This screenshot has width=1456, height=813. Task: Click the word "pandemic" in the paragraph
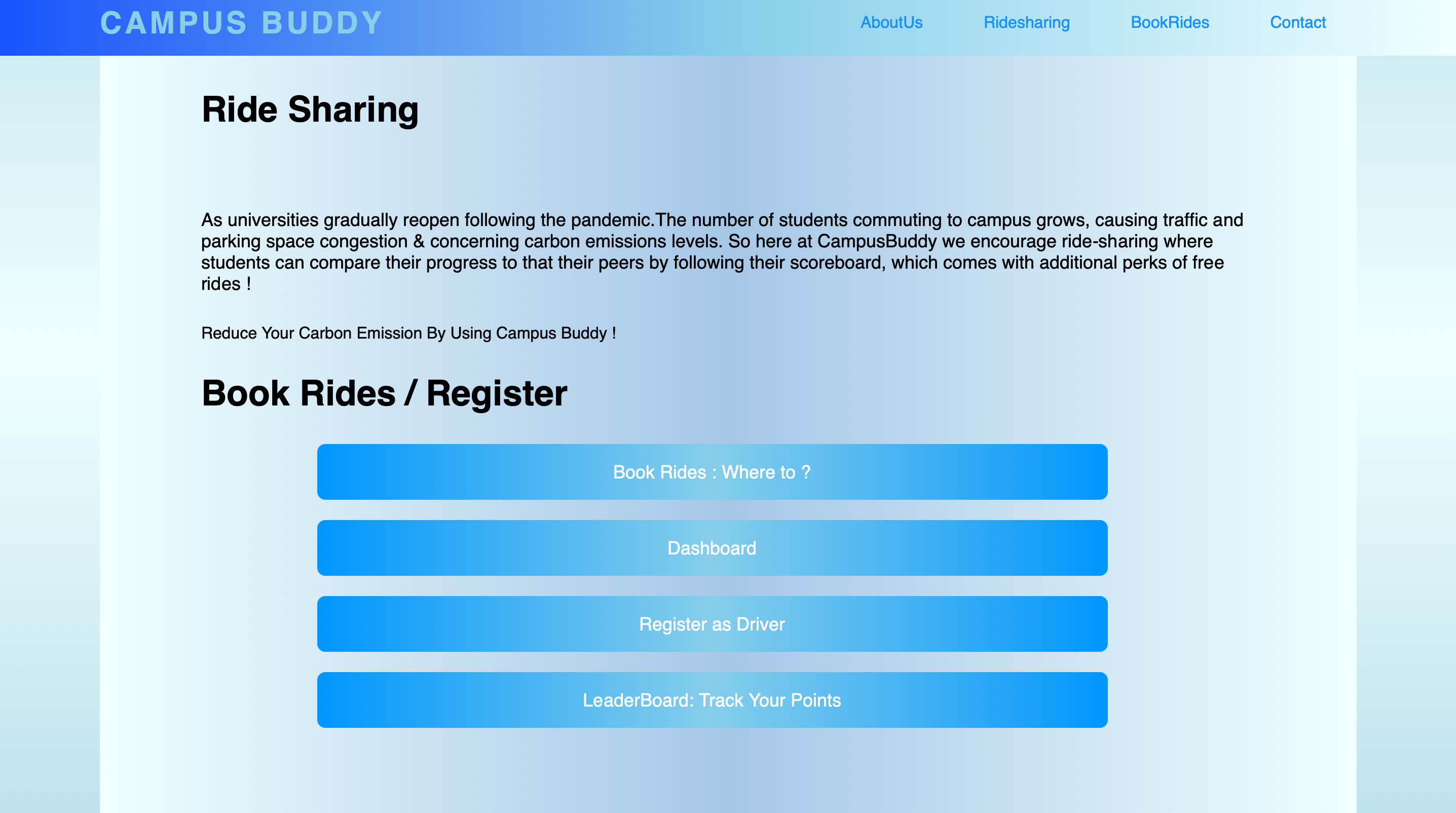pos(610,220)
